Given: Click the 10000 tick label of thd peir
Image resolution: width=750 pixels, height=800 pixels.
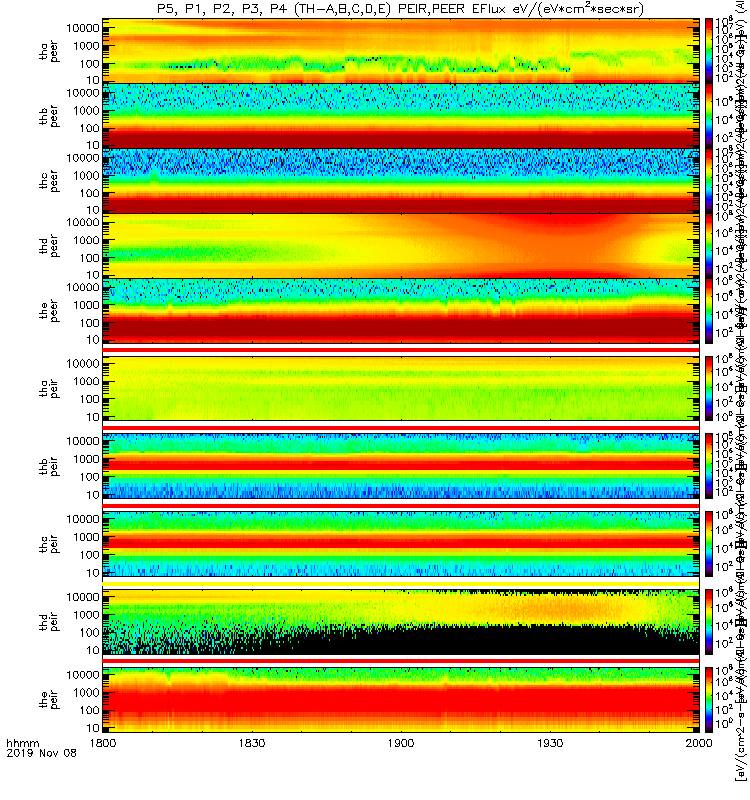Looking at the screenshot, I should 83,597.
